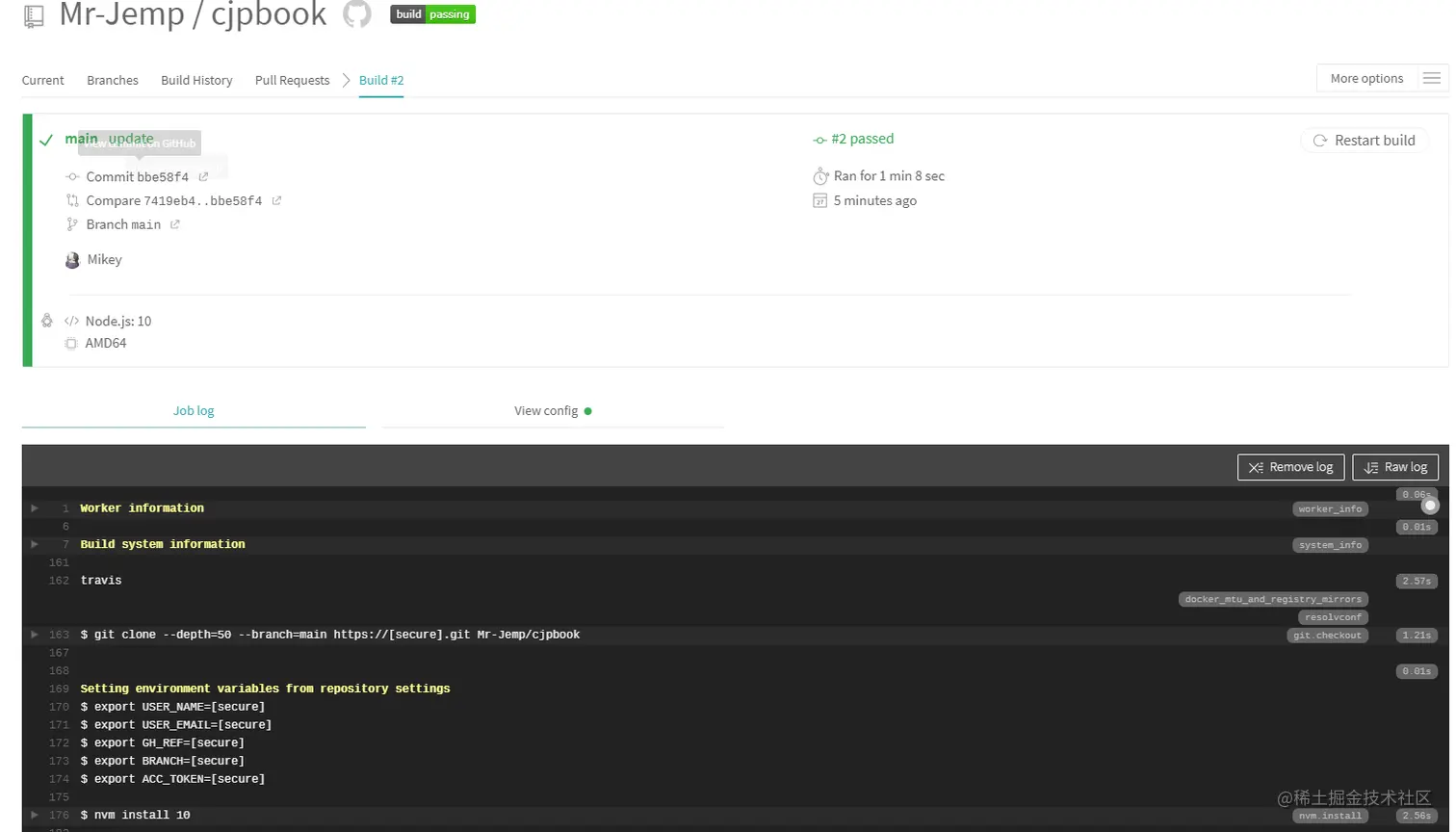Click Mikey's avatar thumbnail
The width and height of the screenshot is (1456, 832).
coord(72,260)
